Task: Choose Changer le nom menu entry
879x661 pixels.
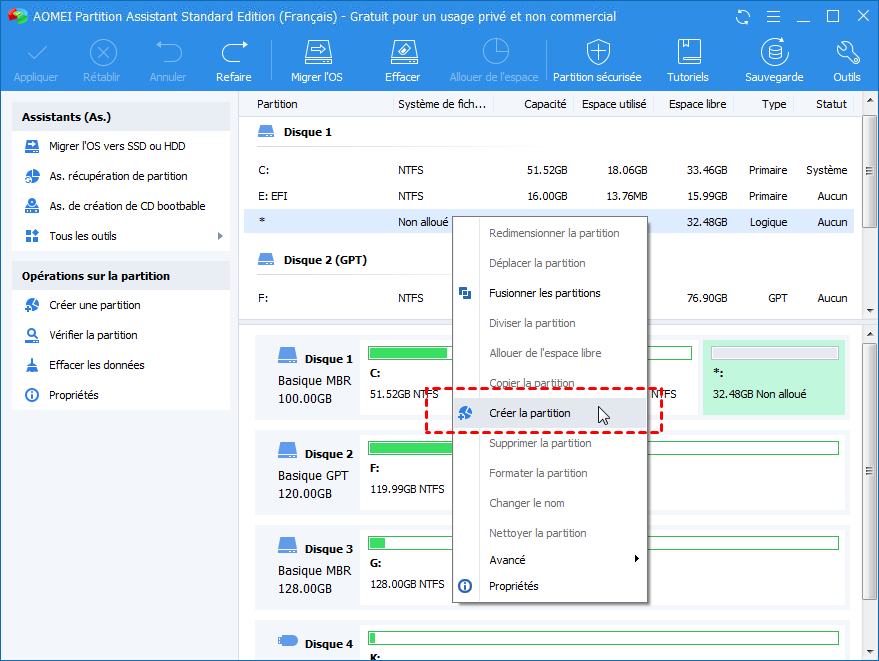Action: pos(549,503)
